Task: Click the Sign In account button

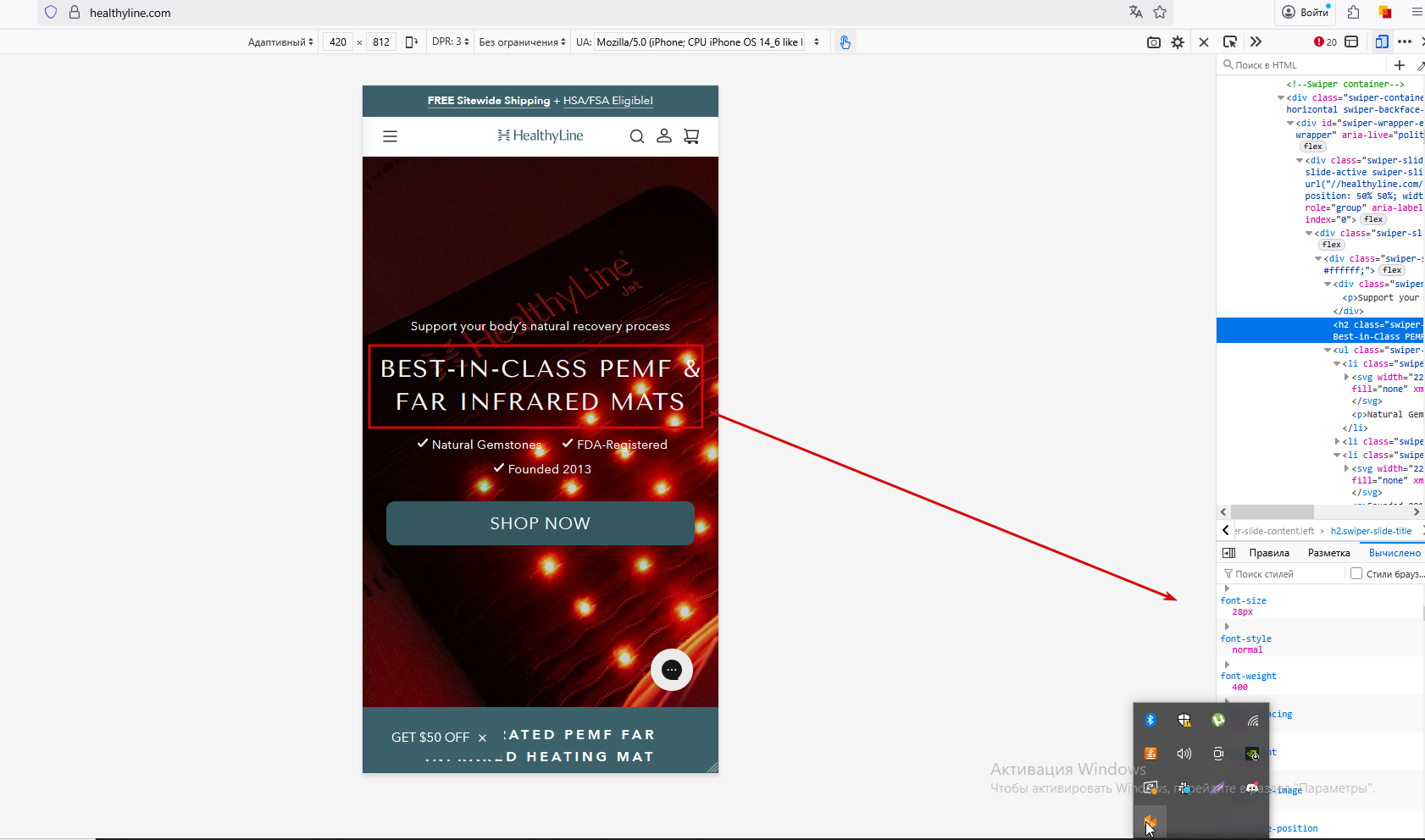Action: (x=1305, y=12)
